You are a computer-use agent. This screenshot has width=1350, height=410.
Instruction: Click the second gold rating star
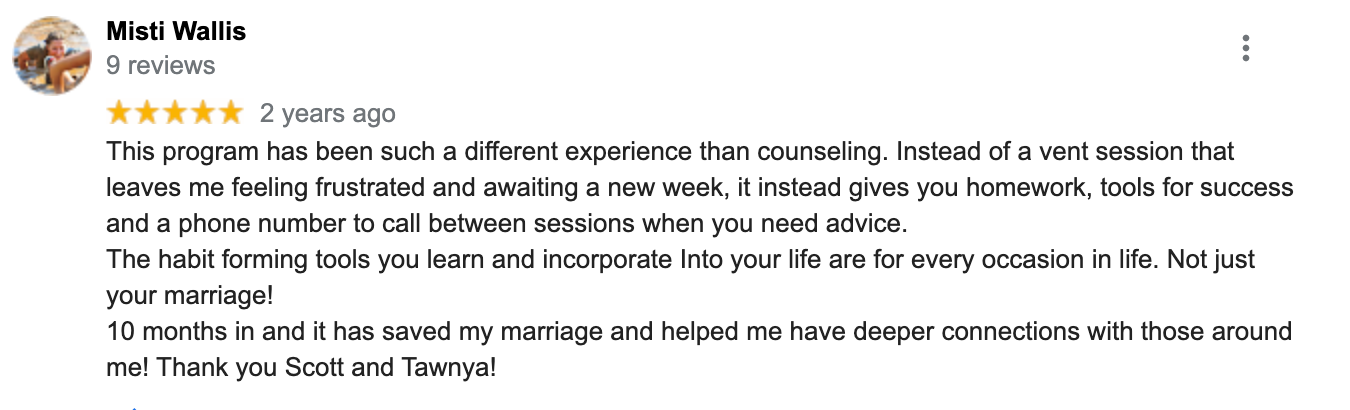pyautogui.click(x=148, y=113)
